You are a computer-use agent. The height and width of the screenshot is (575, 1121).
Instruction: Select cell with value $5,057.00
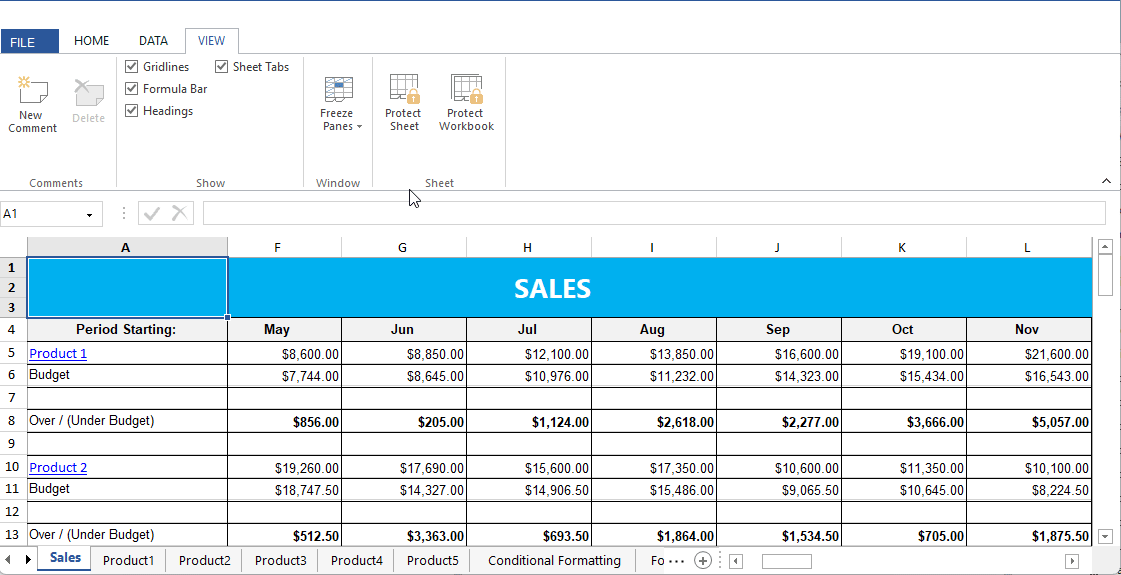coord(1029,421)
